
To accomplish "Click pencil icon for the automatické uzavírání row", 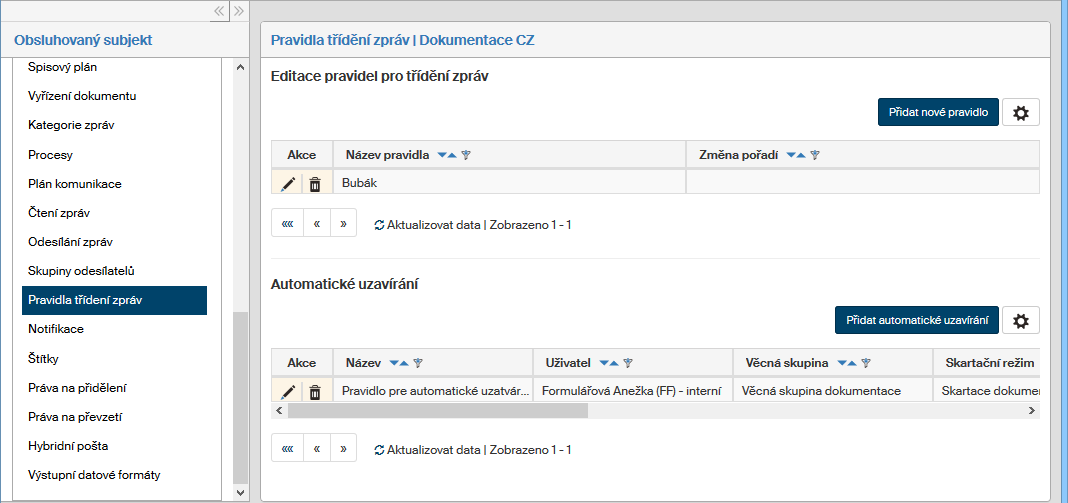I will pyautogui.click(x=288, y=392).
